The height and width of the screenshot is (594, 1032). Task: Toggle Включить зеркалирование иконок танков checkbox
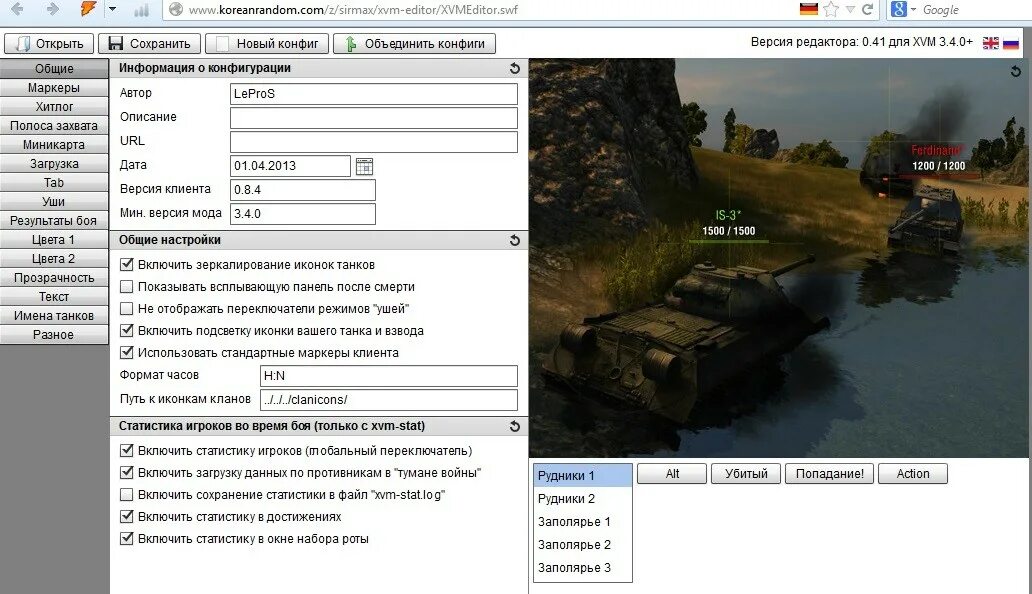(126, 264)
